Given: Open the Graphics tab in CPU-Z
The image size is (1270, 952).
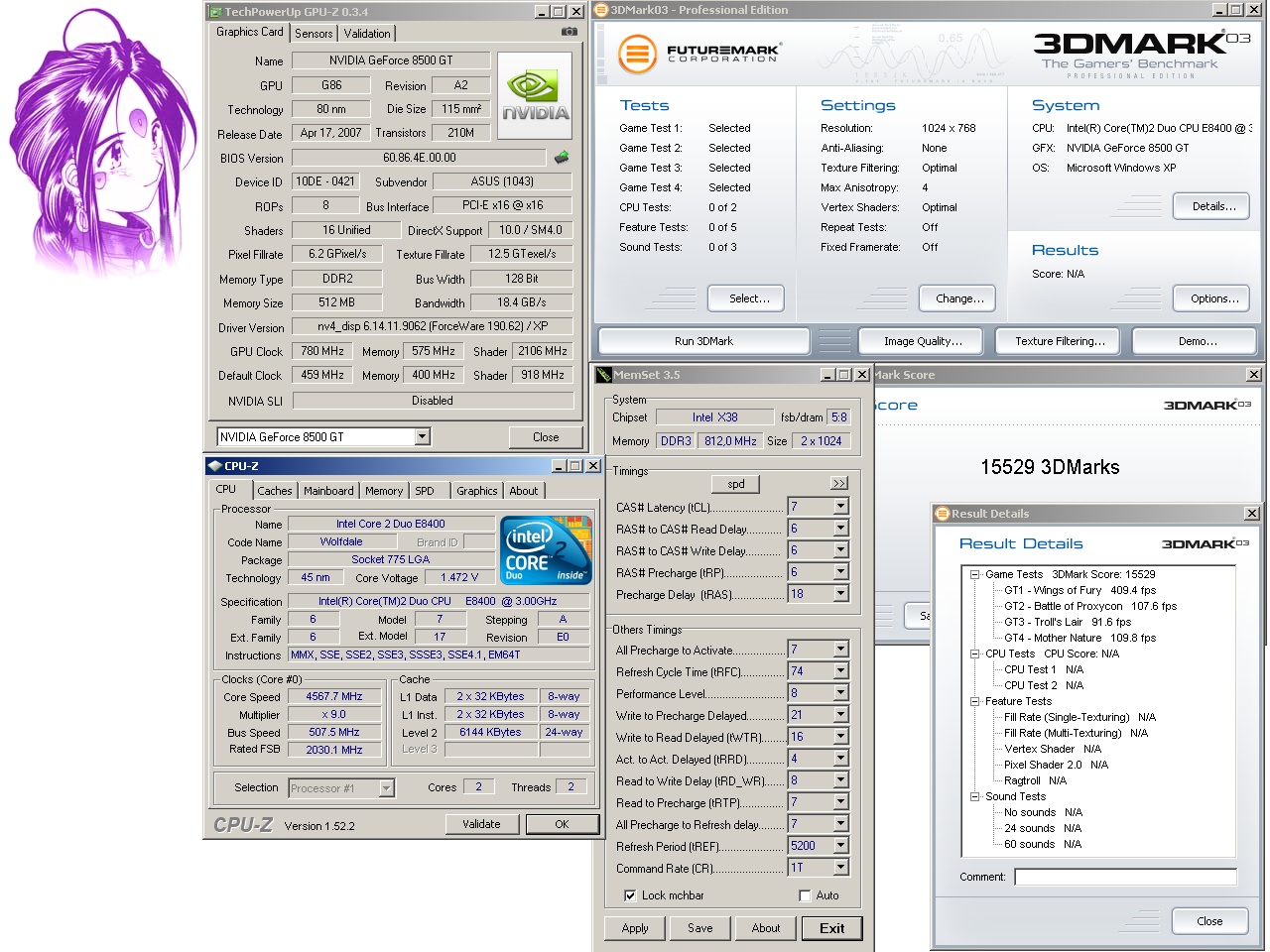Looking at the screenshot, I should (x=477, y=491).
